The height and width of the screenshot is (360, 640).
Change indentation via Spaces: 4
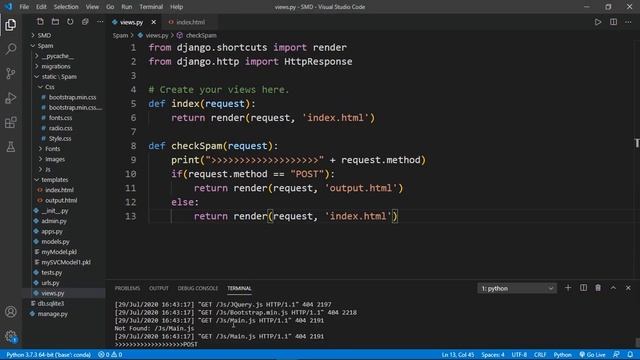click(x=493, y=355)
